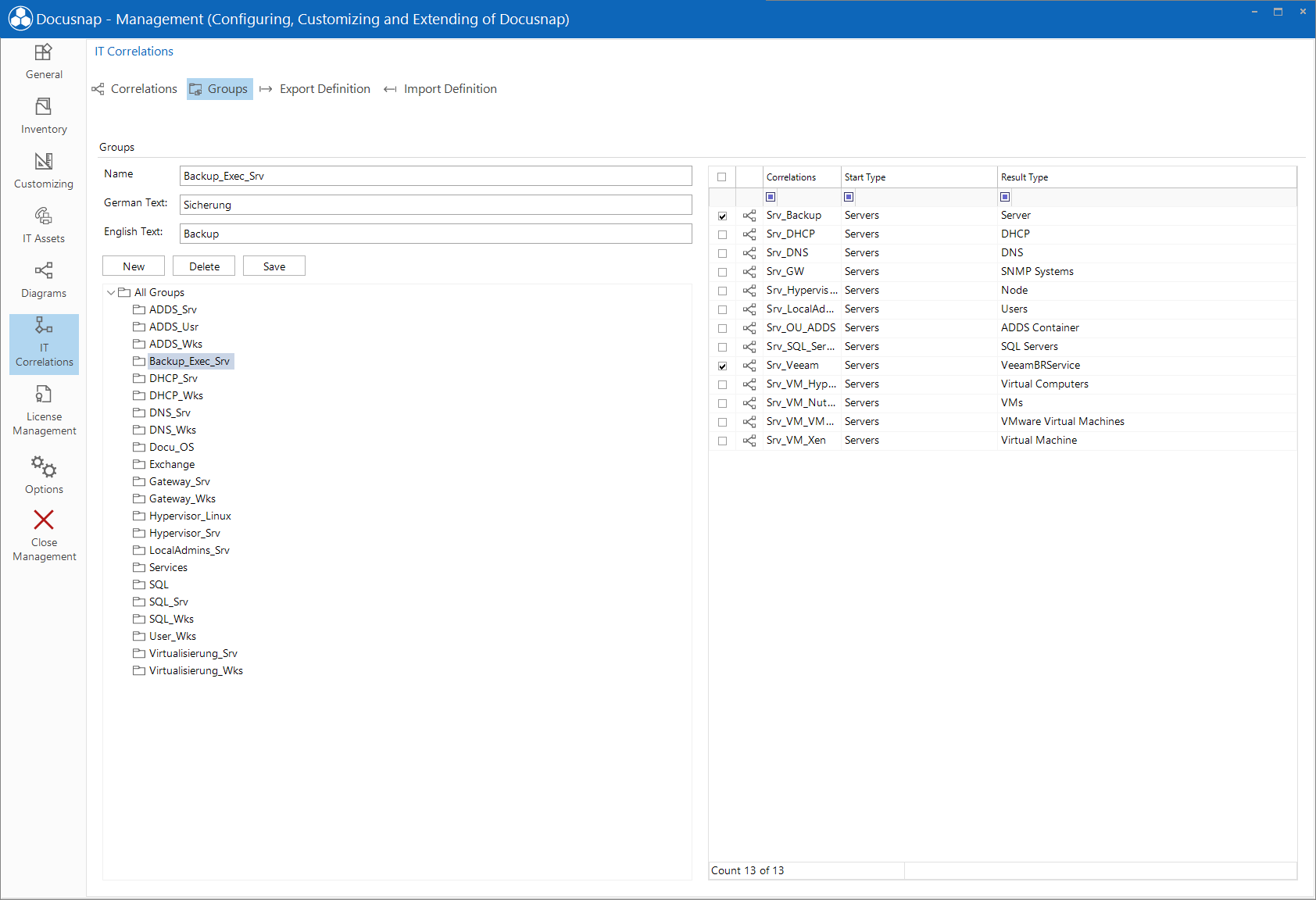This screenshot has width=1316, height=900.
Task: Click the Srv_SQL_Ser row correlation icon
Action: [x=749, y=347]
